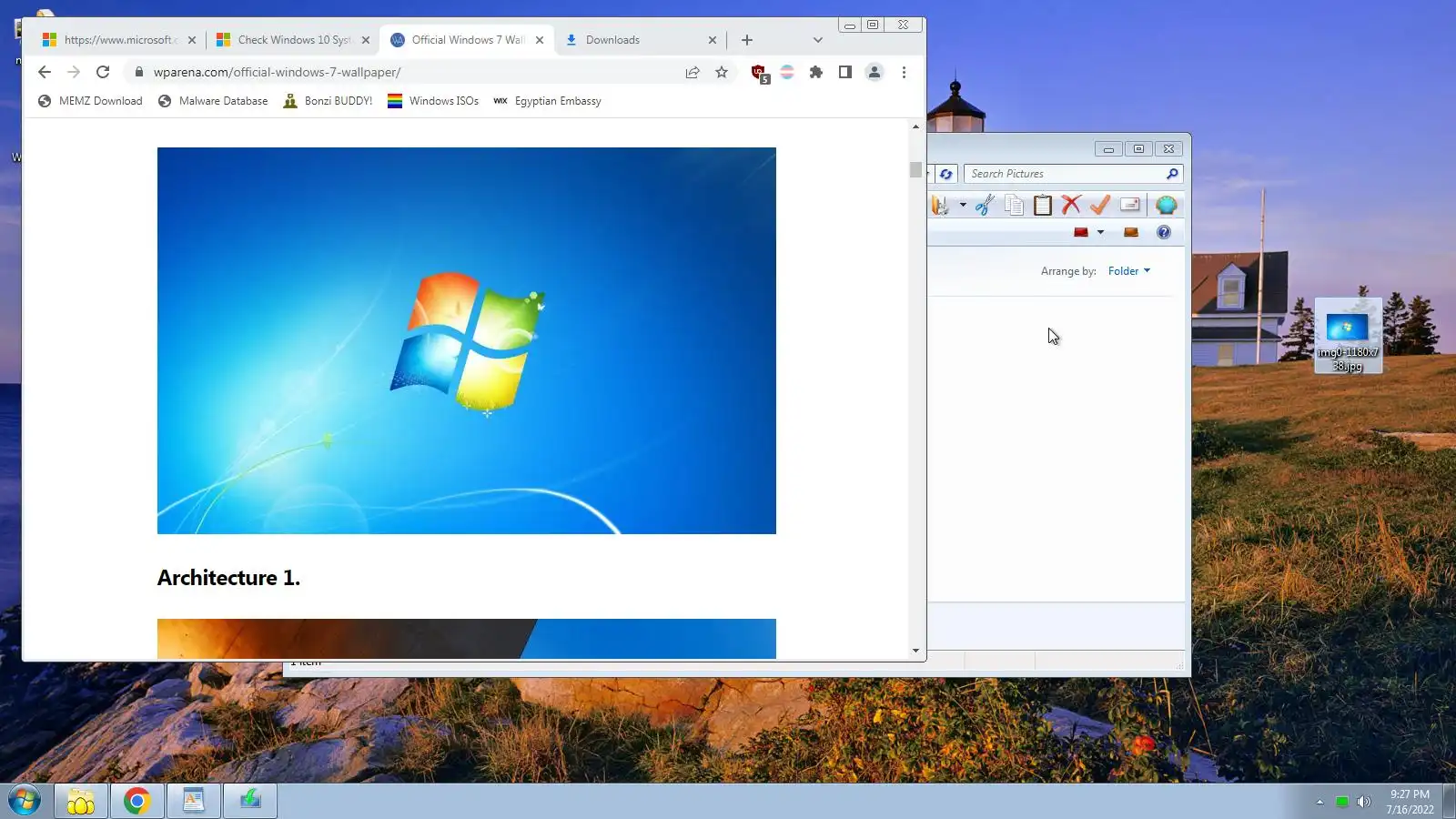Expand the Arrange by Folder dropdown
The width and height of the screenshot is (1456, 819).
[x=1129, y=271]
